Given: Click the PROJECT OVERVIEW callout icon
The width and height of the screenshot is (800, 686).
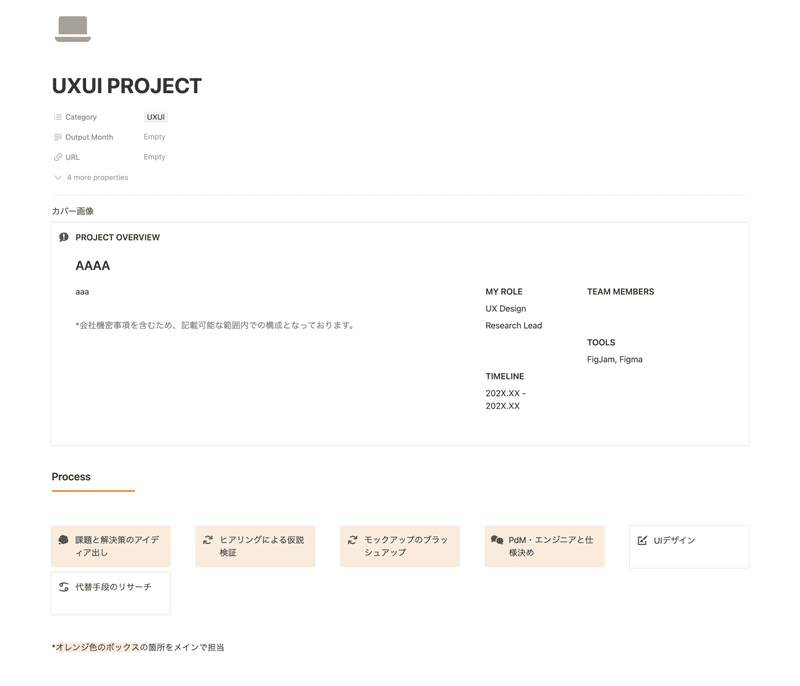Looking at the screenshot, I should pos(64,237).
